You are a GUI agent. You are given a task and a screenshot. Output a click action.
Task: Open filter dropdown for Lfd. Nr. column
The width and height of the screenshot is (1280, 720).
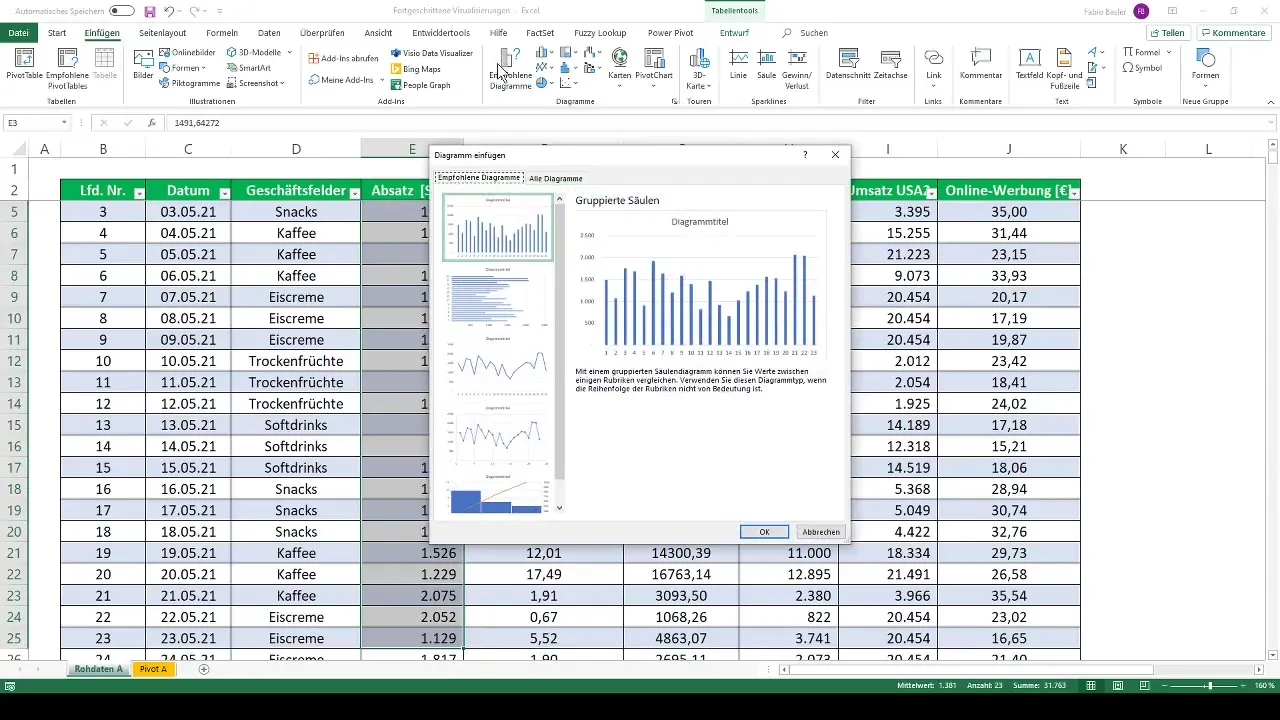tap(139, 192)
